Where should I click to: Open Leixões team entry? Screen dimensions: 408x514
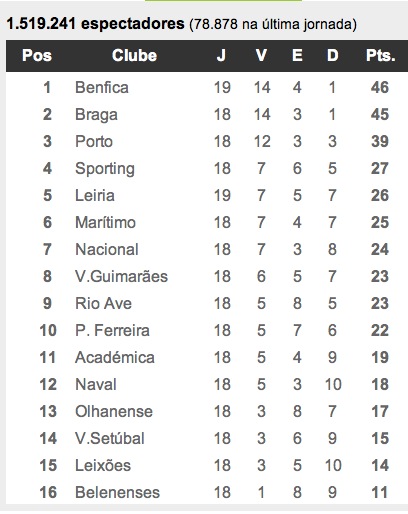[103, 466]
